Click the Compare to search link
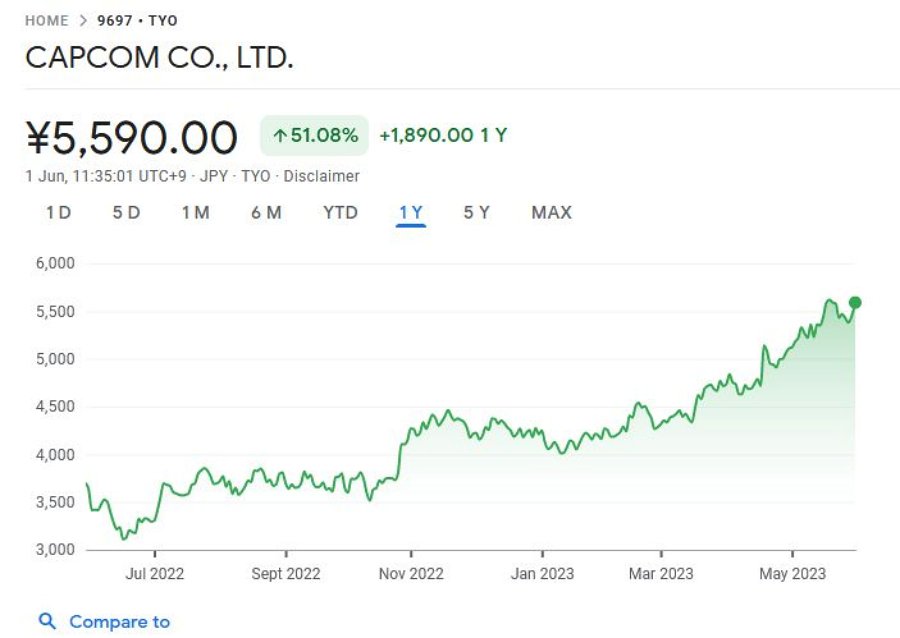 (119, 622)
